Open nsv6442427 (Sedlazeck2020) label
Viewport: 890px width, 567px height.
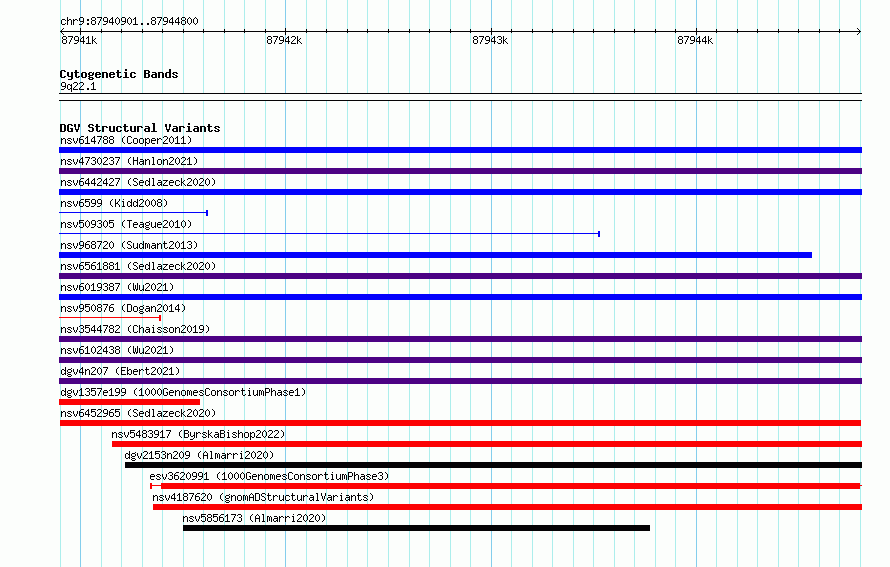[138, 182]
